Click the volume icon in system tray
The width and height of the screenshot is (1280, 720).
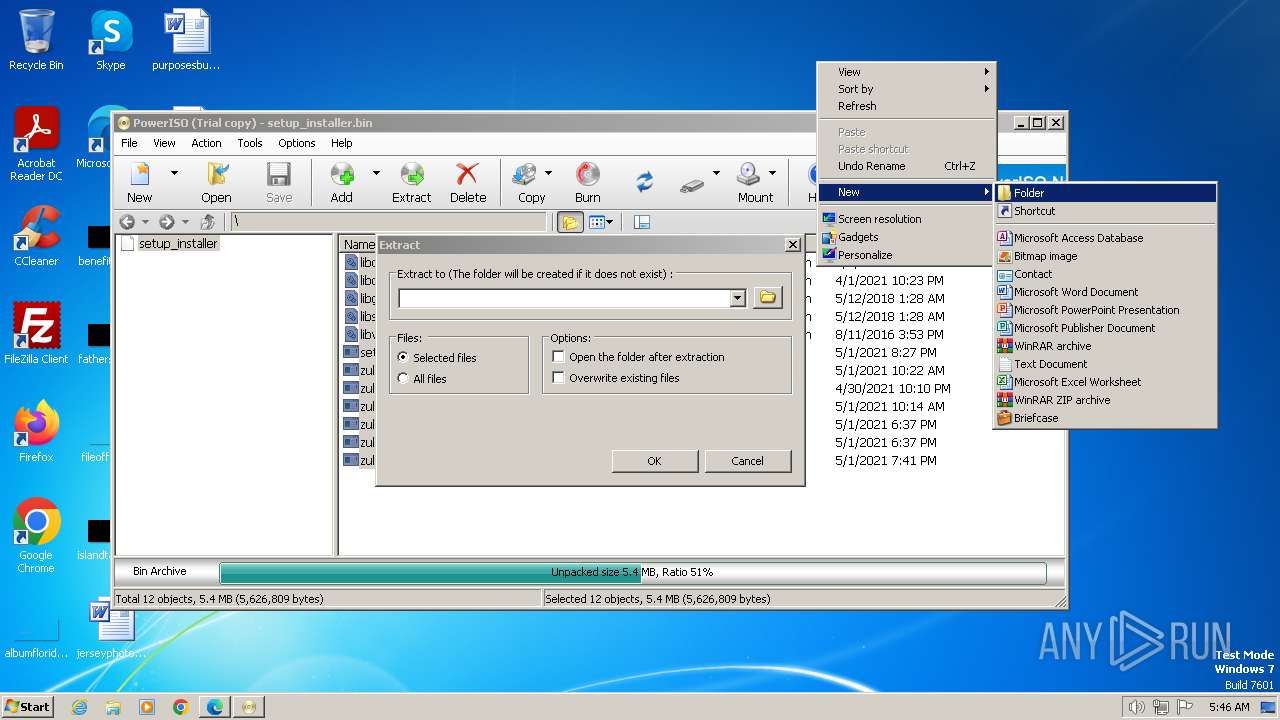(x=1136, y=707)
